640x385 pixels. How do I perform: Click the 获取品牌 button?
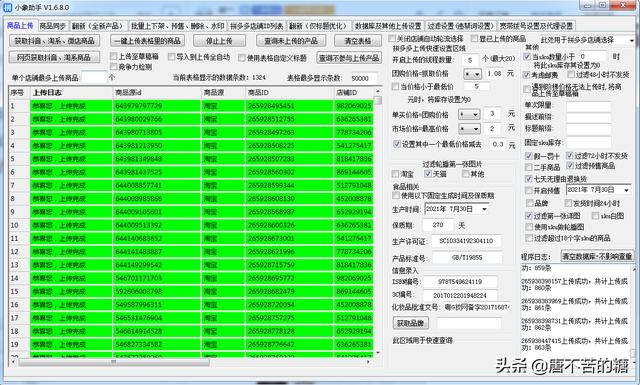coord(411,323)
